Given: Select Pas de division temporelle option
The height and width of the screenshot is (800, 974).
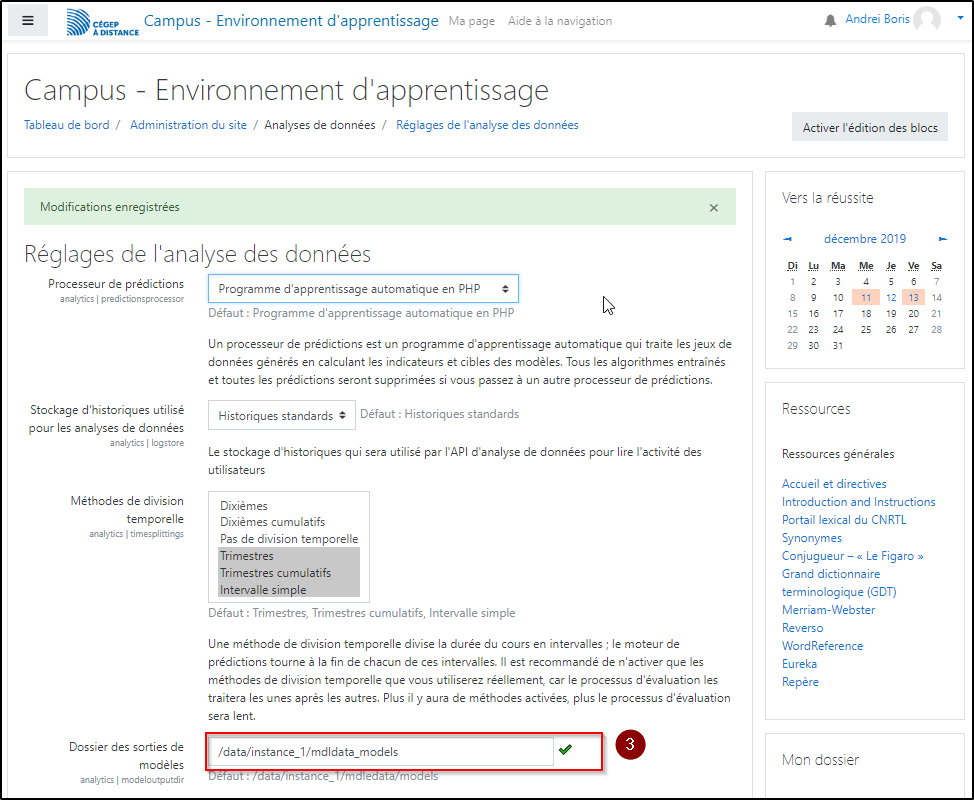Looking at the screenshot, I should 288,539.
